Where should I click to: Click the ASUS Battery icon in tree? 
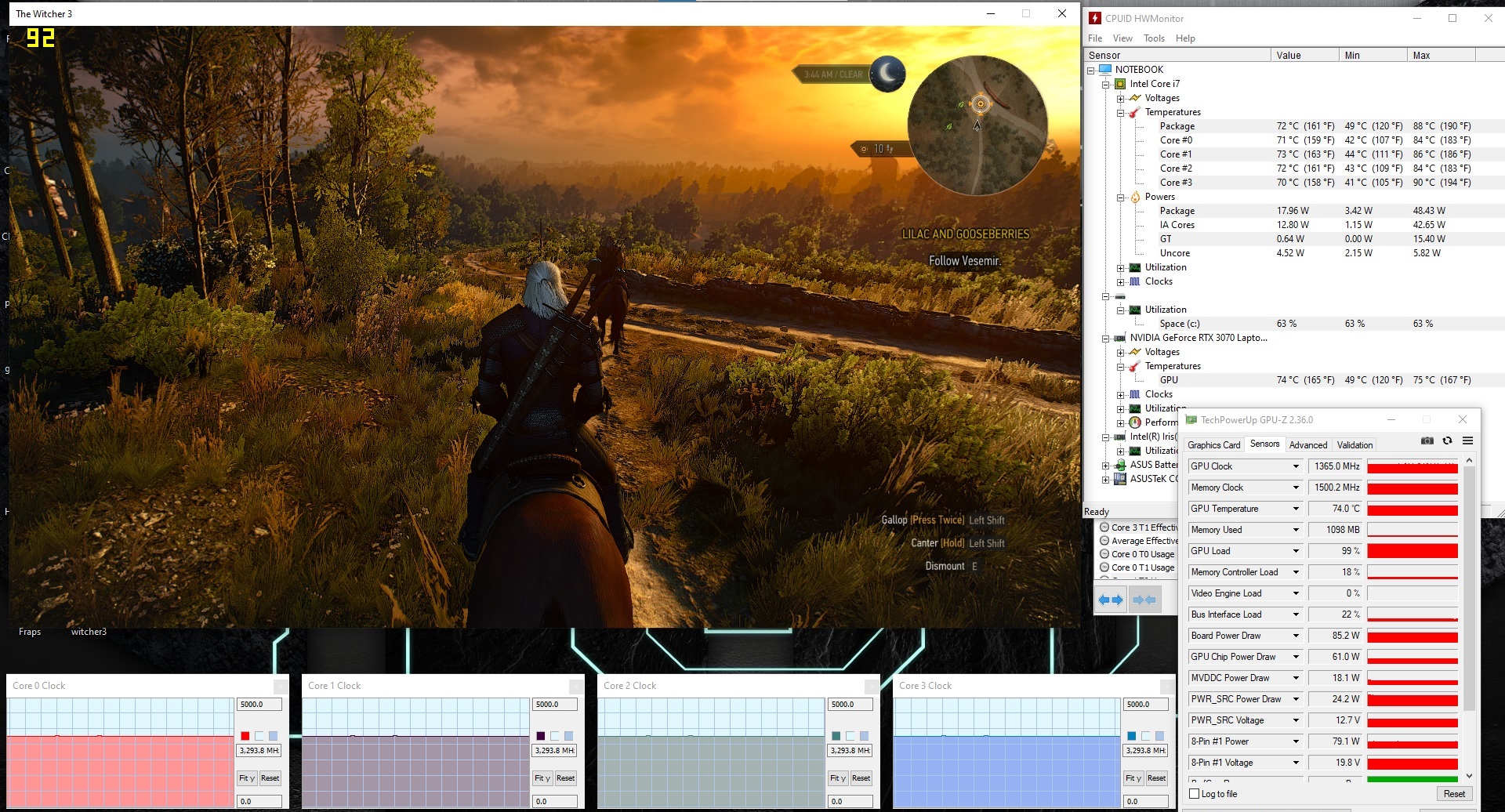(x=1120, y=465)
